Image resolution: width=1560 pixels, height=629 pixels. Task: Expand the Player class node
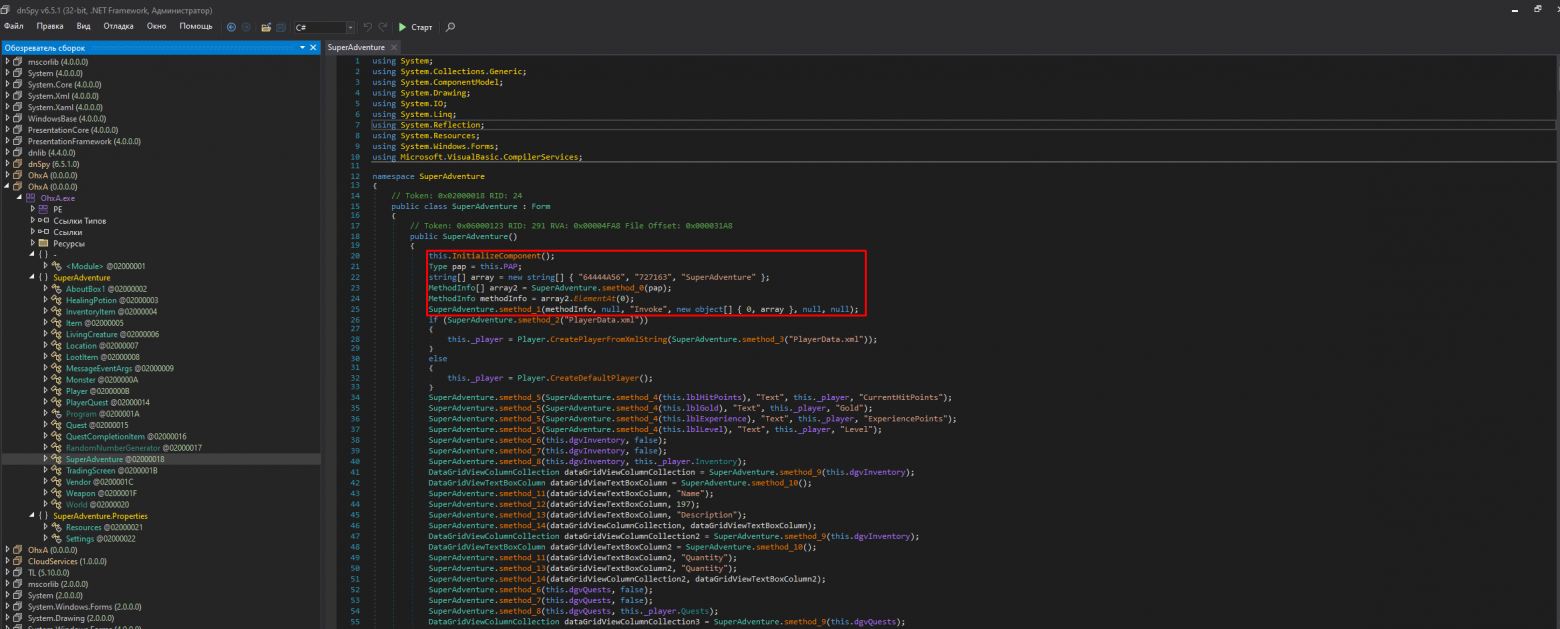[x=46, y=391]
